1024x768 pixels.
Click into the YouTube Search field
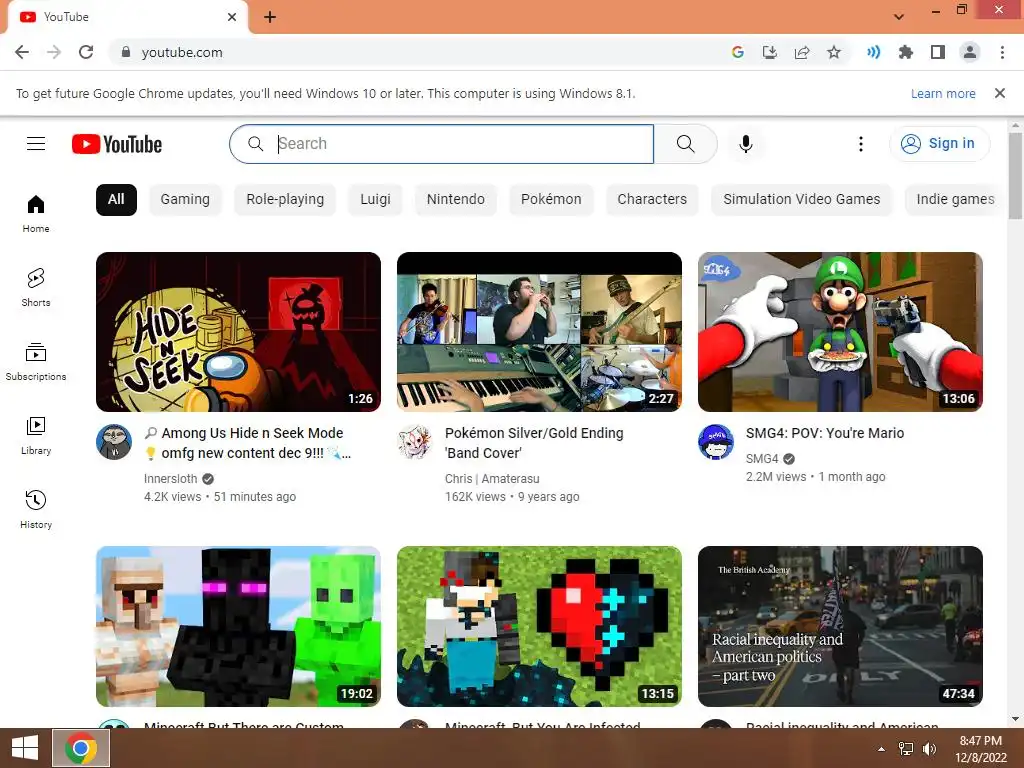[441, 144]
